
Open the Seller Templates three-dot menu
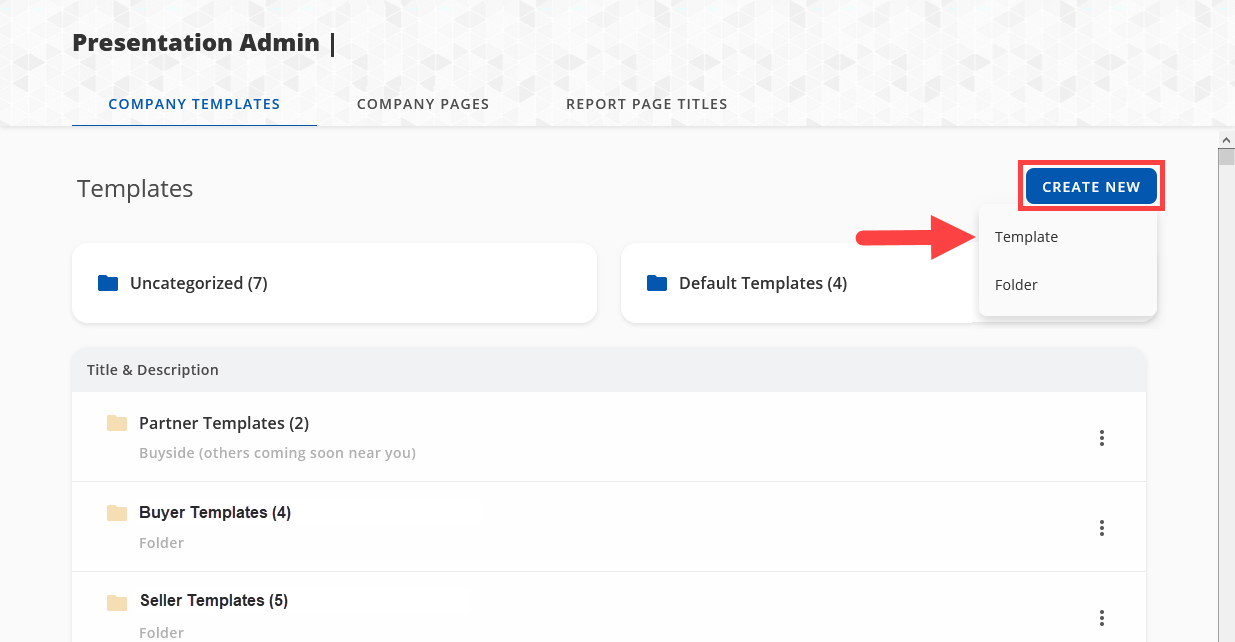pos(1101,618)
